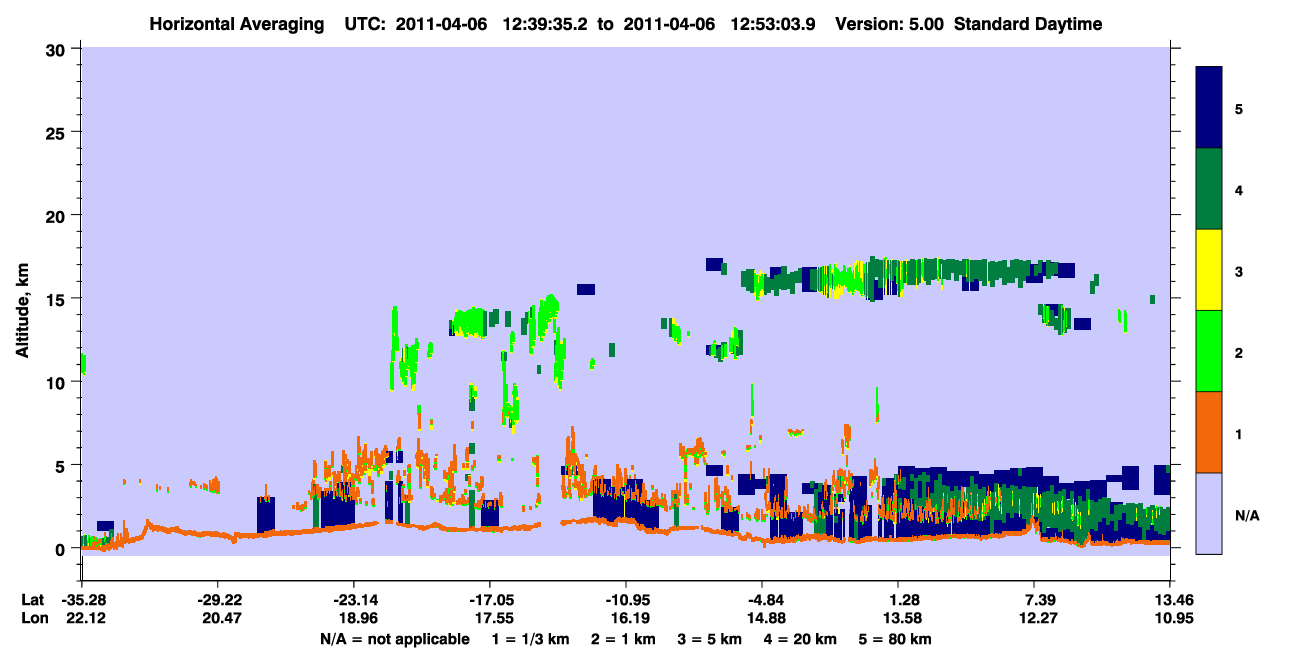1300x667 pixels.
Task: Click the latitude value -4.84
Action: (762, 600)
